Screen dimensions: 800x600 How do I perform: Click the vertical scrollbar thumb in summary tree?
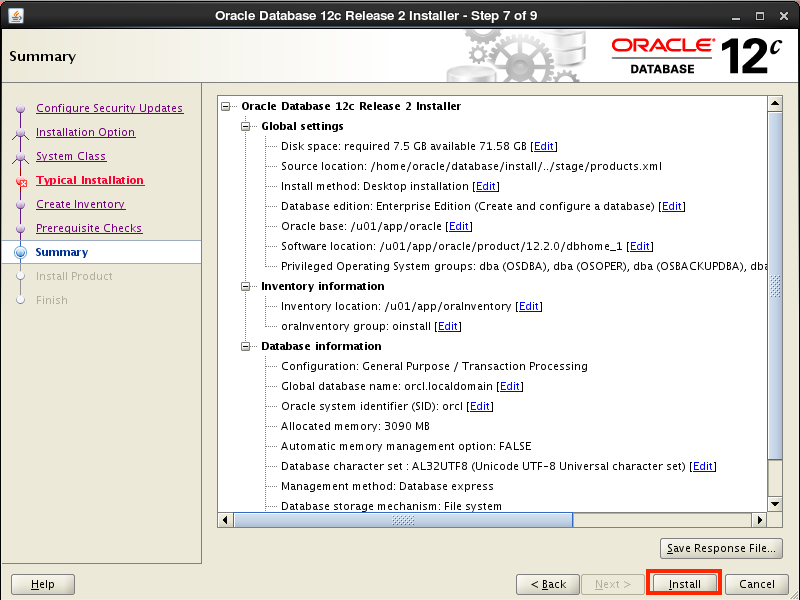775,286
